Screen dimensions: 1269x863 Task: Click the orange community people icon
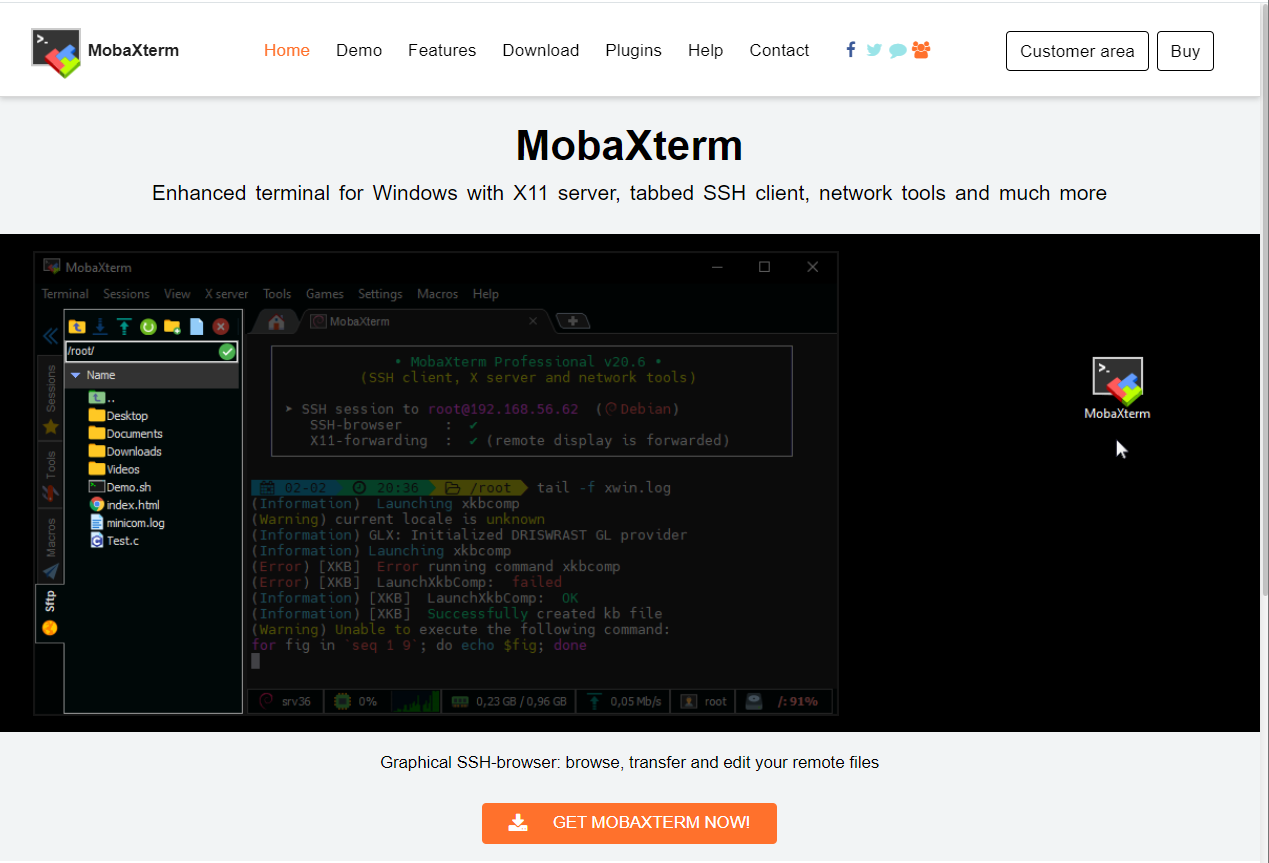(921, 49)
